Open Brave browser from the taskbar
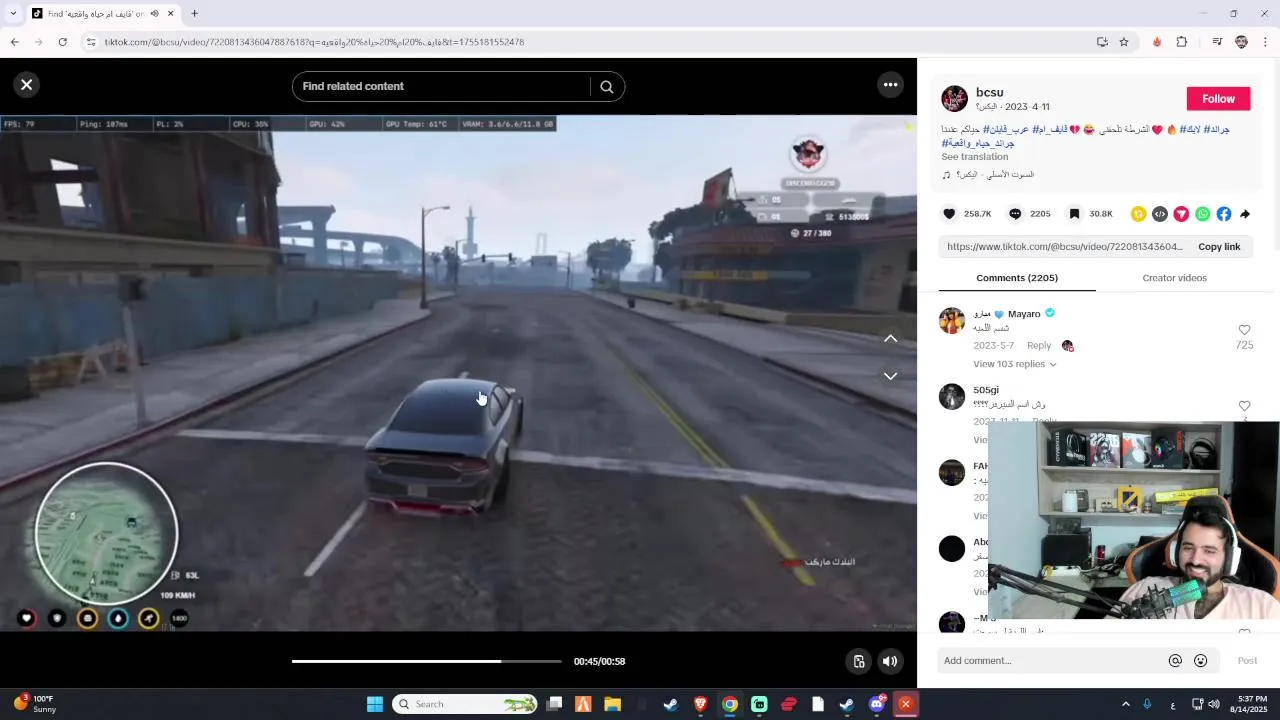This screenshot has height=720, width=1280. tap(700, 704)
